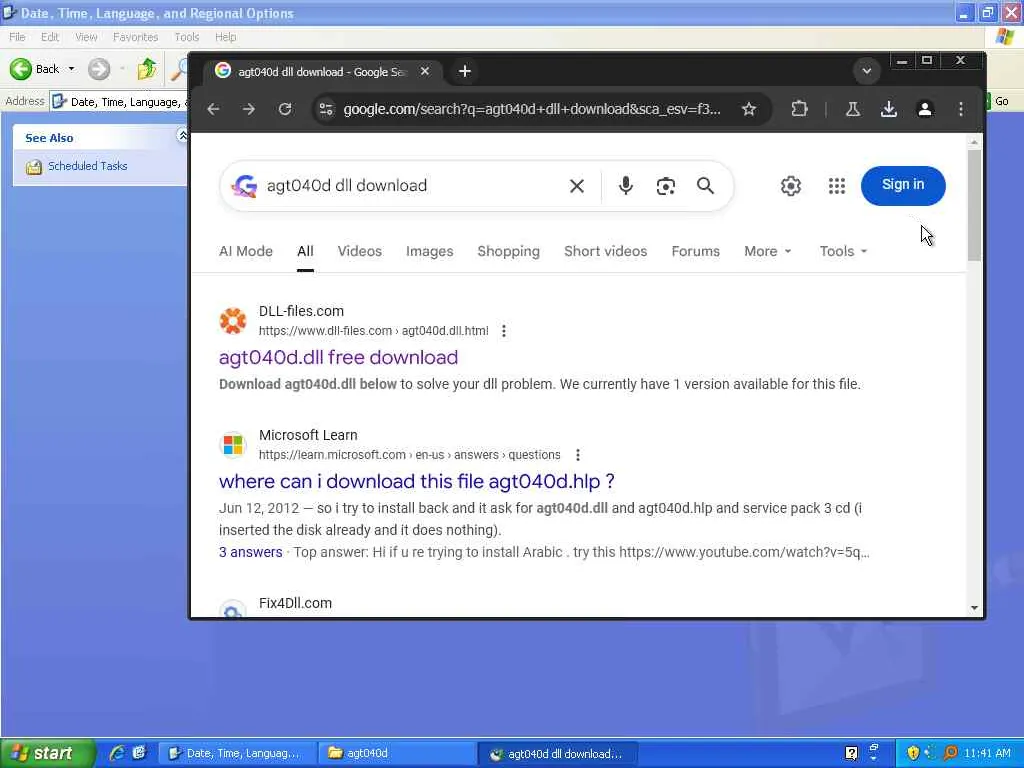Open Google apps grid
1024x768 pixels.
click(837, 186)
